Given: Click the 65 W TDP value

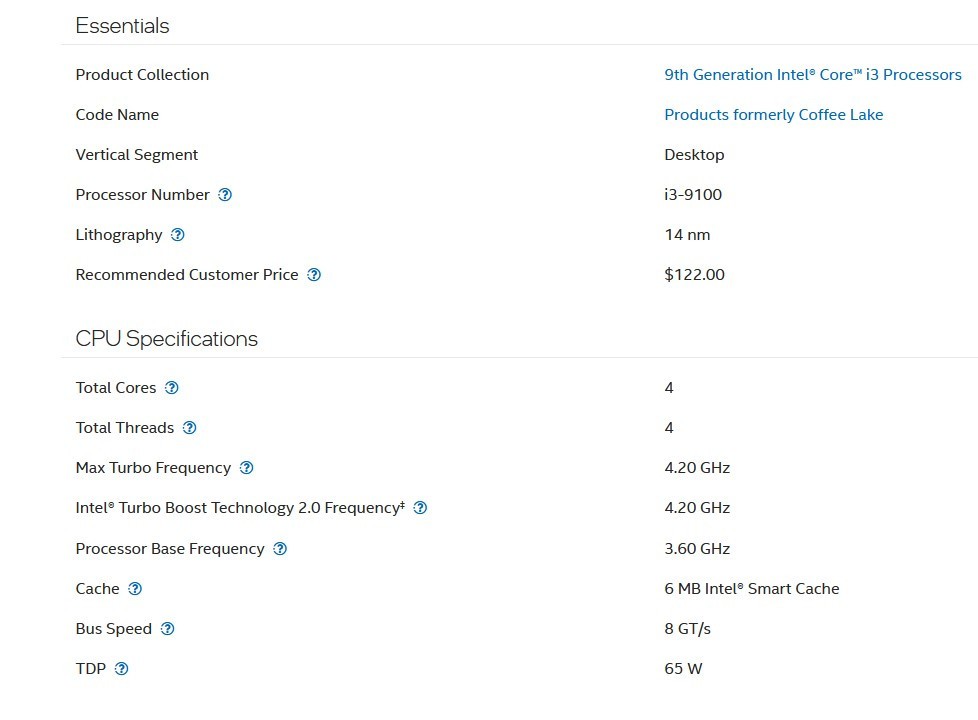Looking at the screenshot, I should (x=683, y=668).
